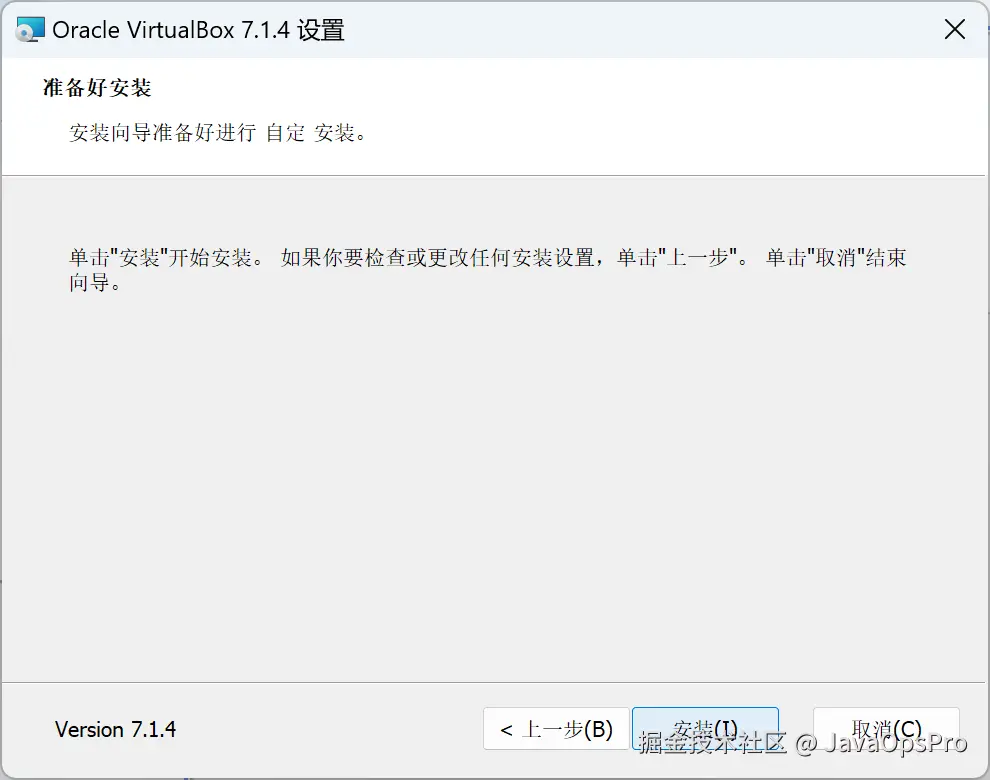This screenshot has height=780, width=990.
Task: Click the quoted "上一步" in the instruction text
Action: [698, 258]
